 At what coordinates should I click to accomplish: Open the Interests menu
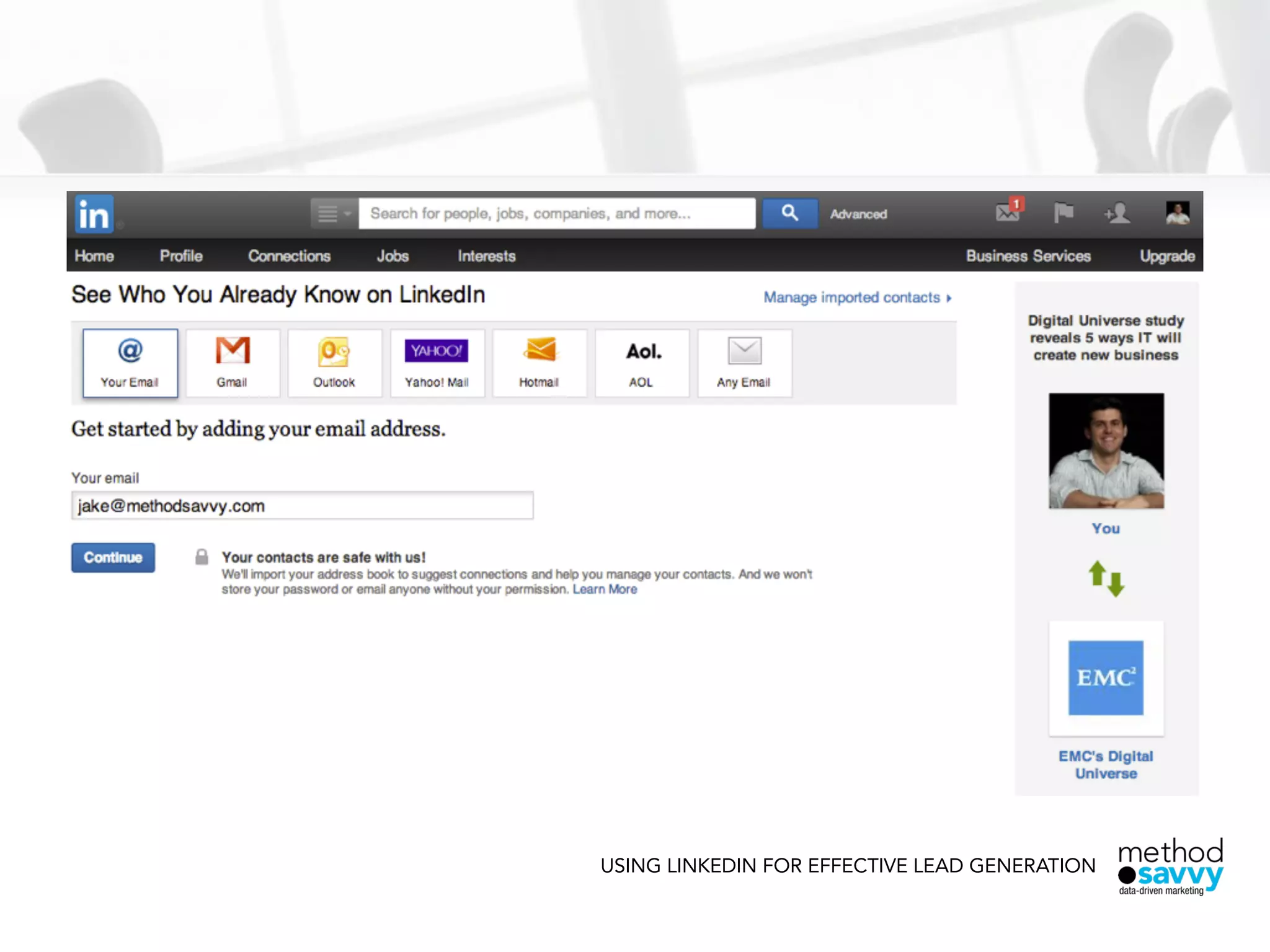(x=487, y=256)
